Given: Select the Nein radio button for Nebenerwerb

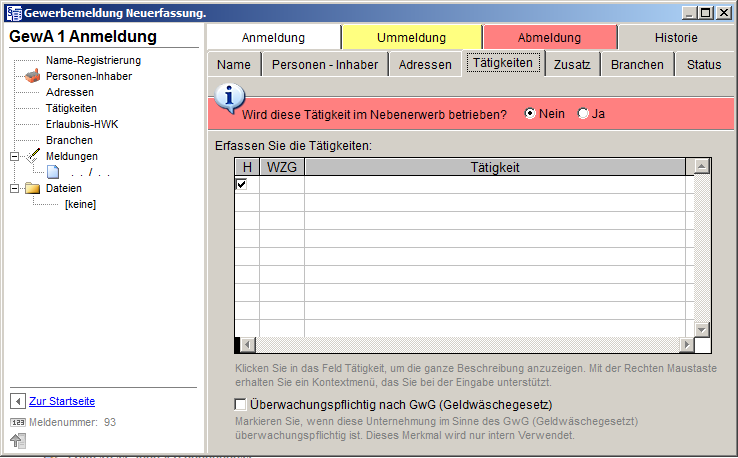Looking at the screenshot, I should tap(530, 113).
